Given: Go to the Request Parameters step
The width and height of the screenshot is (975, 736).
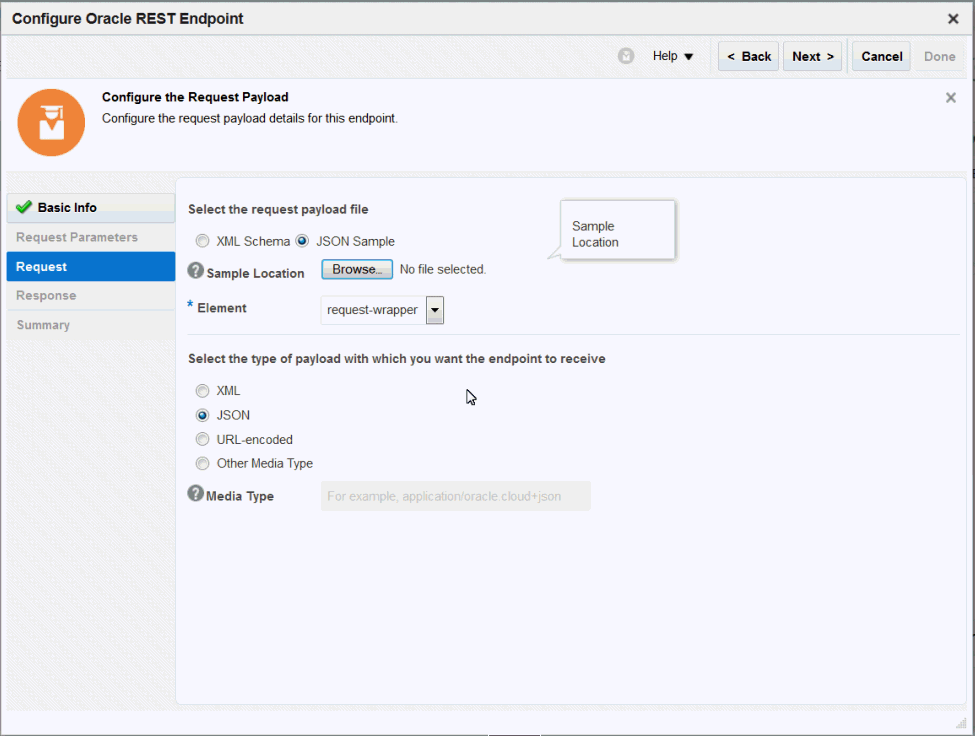Looking at the screenshot, I should [x=91, y=237].
